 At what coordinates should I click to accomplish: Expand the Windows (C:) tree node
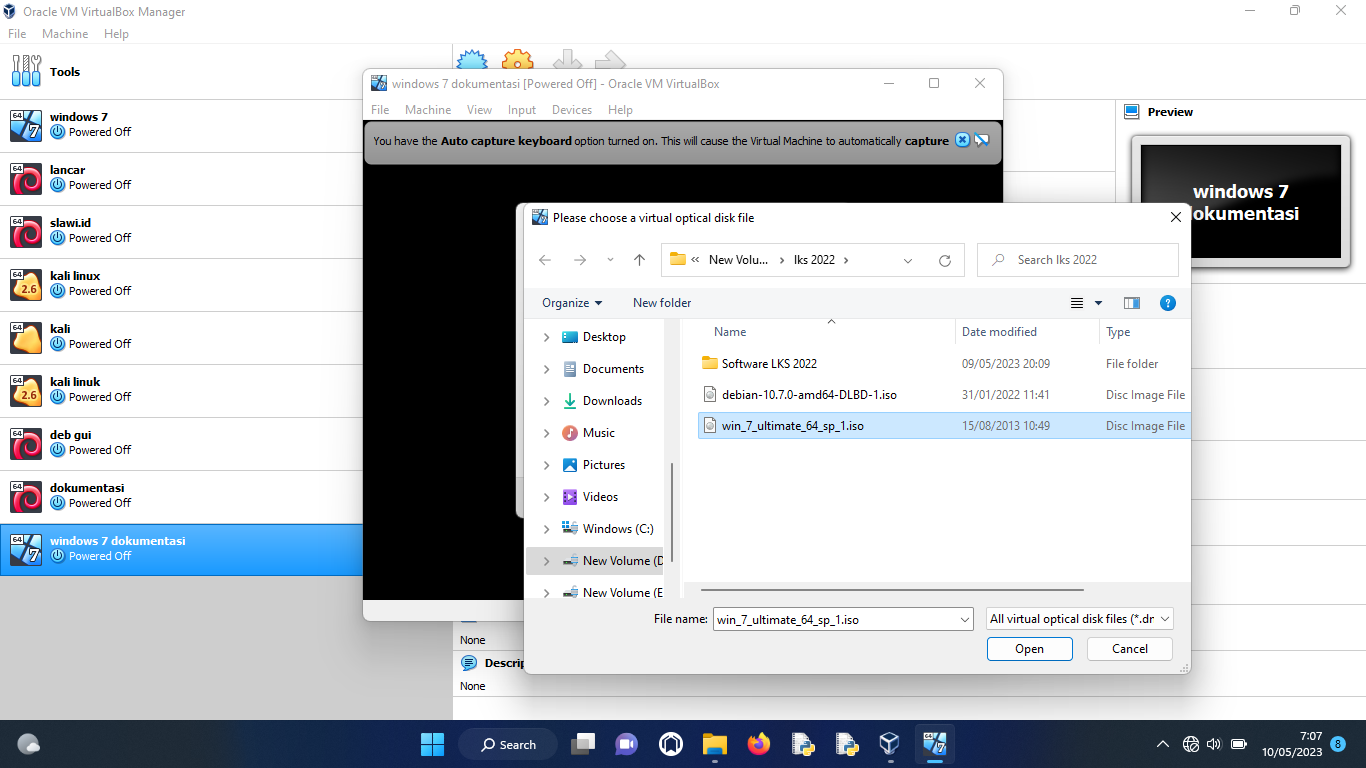coord(546,529)
